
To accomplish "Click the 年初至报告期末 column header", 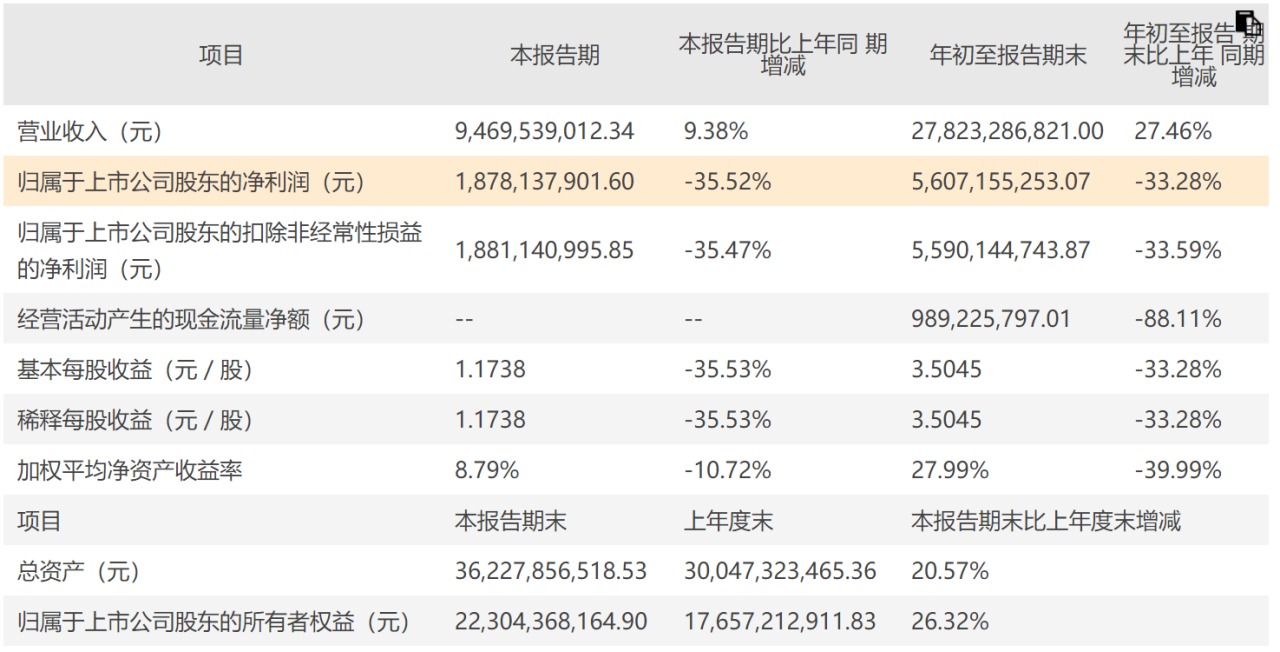I will click(x=1008, y=55).
